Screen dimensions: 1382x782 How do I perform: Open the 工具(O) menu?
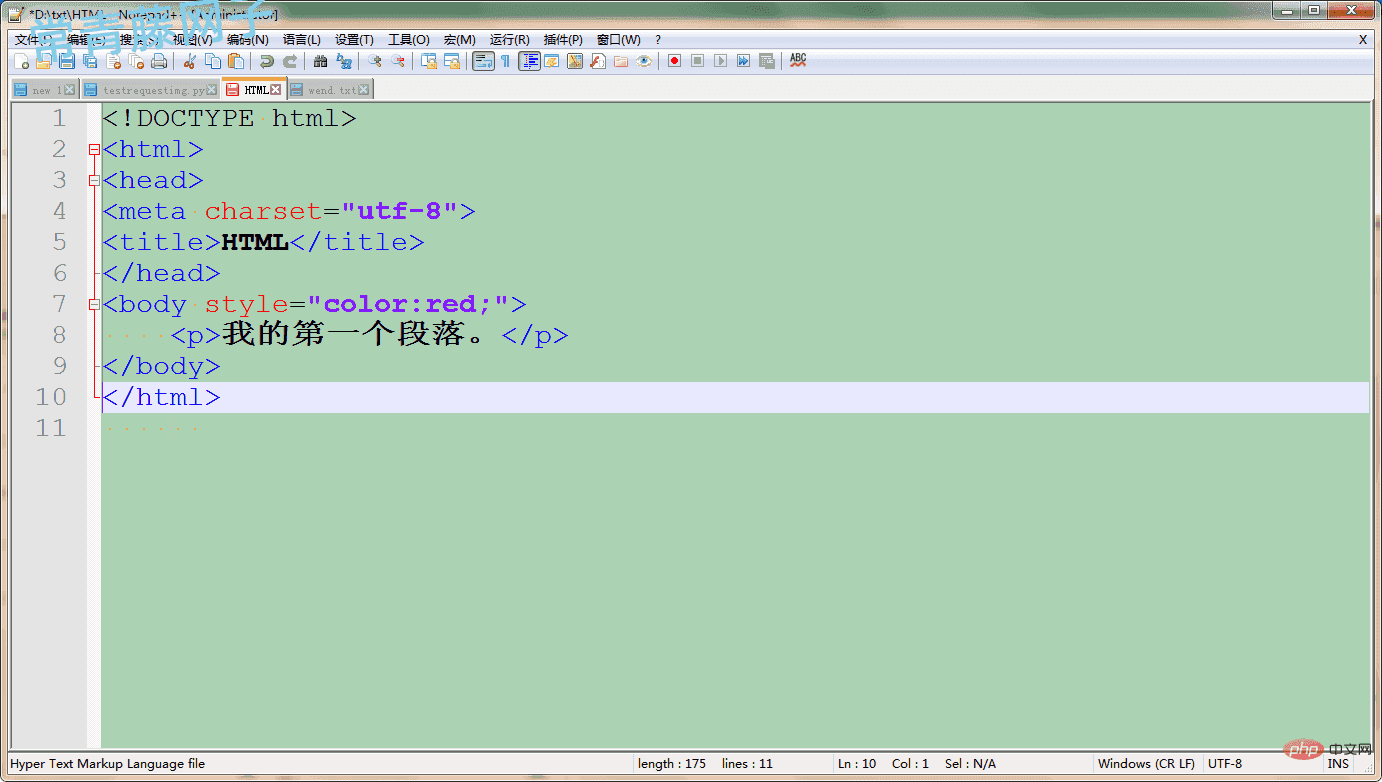tap(408, 40)
